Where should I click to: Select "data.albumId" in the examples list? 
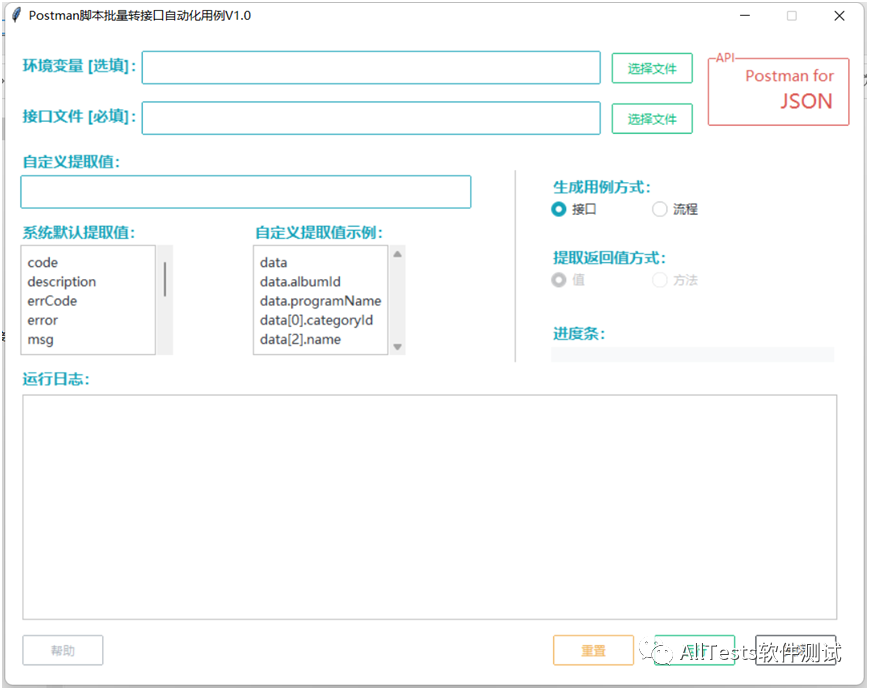[x=300, y=282]
